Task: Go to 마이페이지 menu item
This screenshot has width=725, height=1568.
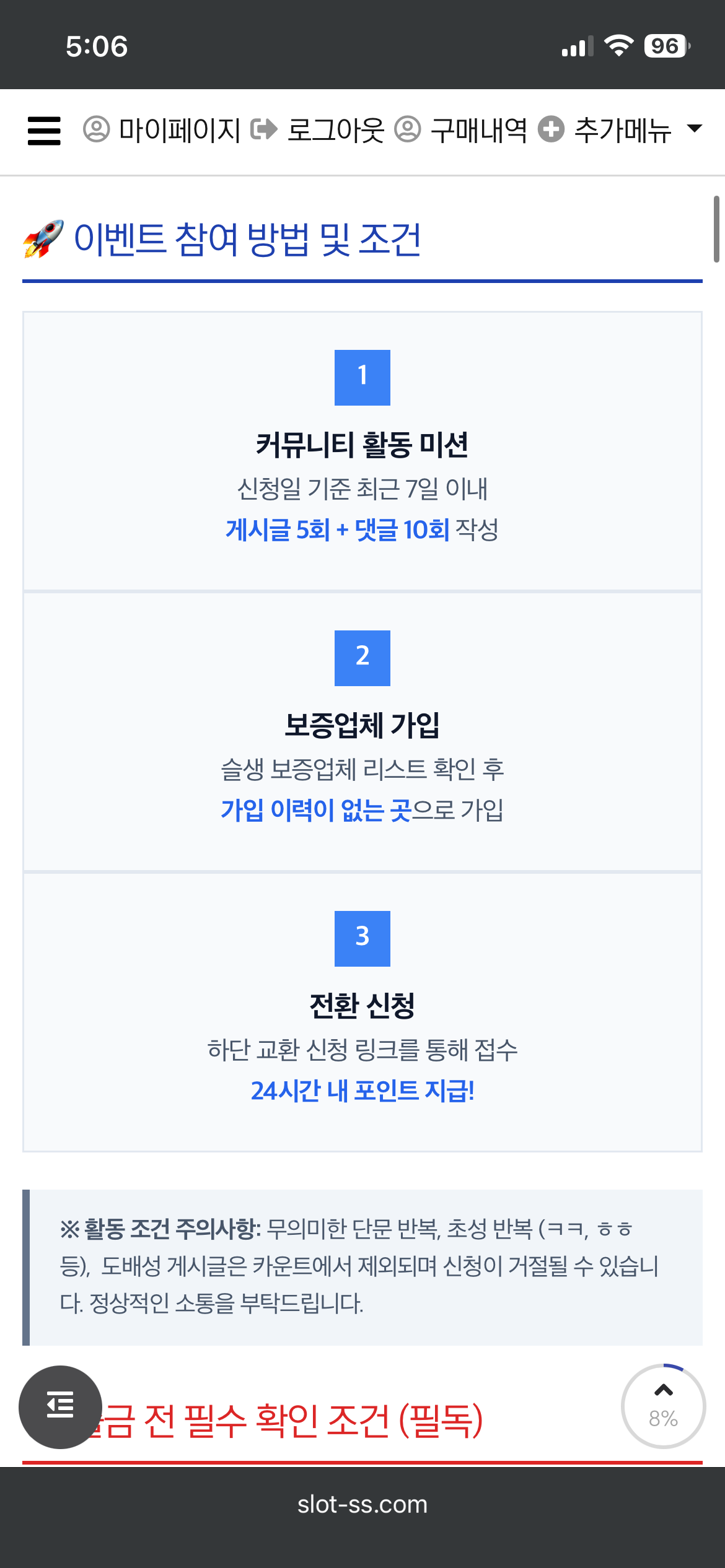Action: tap(180, 130)
